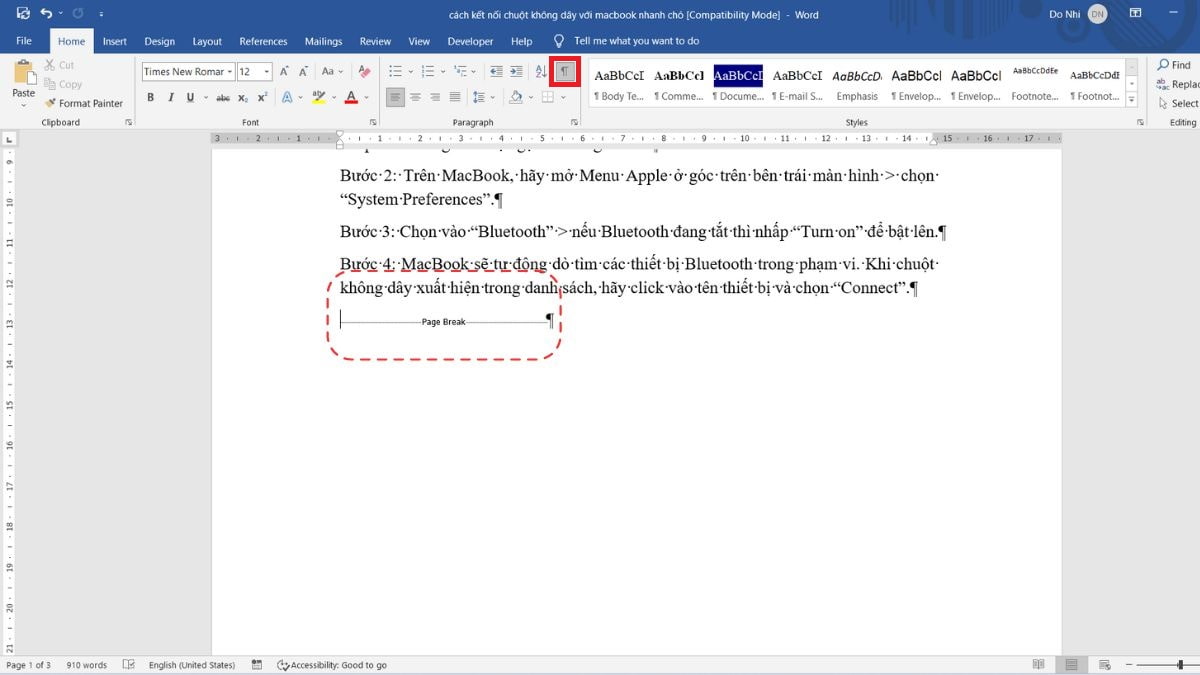Open the Accessibility: Good to go checker
Image resolution: width=1200 pixels, height=675 pixels.
[x=332, y=665]
